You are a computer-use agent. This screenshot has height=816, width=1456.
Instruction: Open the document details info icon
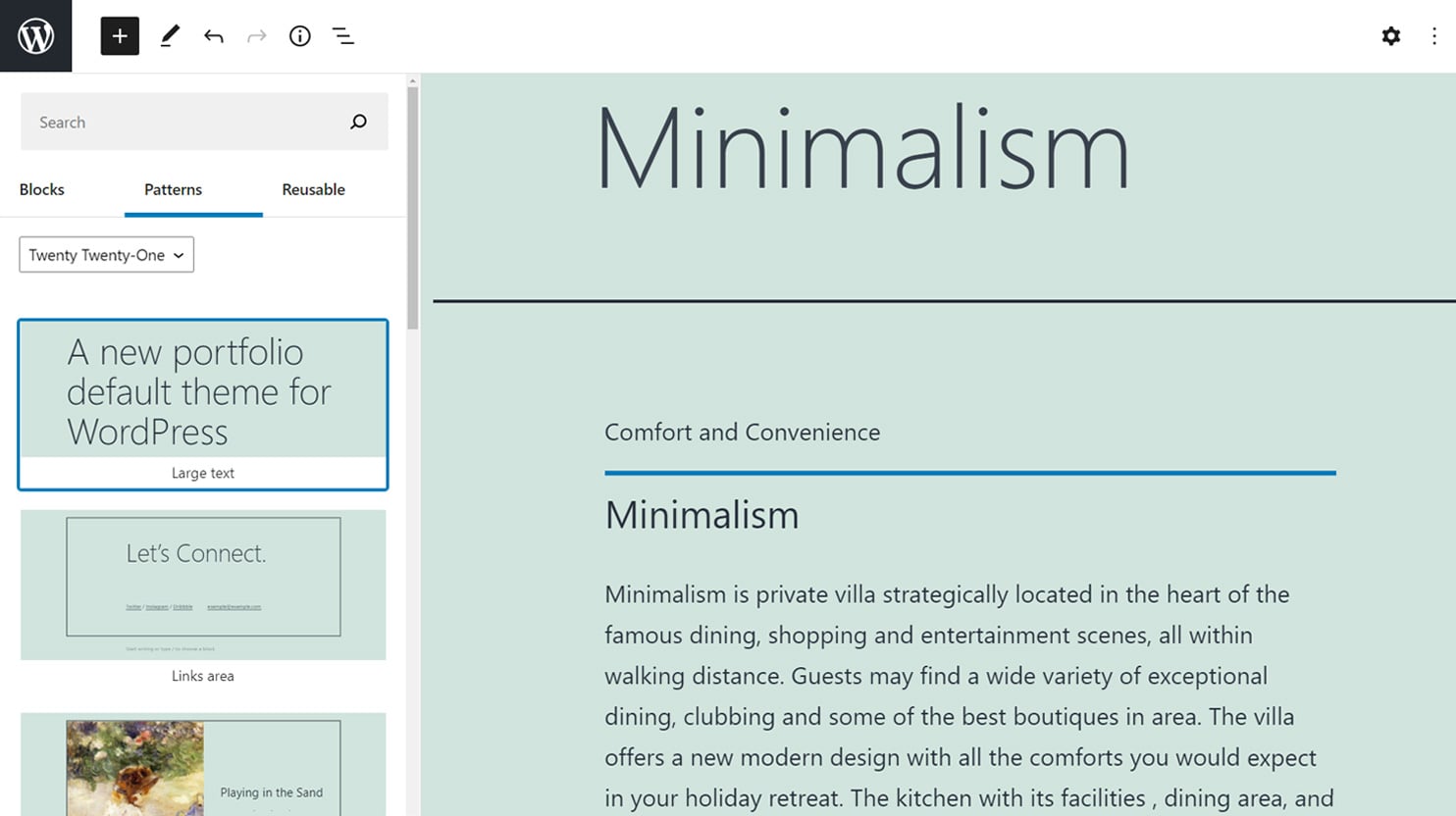coord(299,36)
